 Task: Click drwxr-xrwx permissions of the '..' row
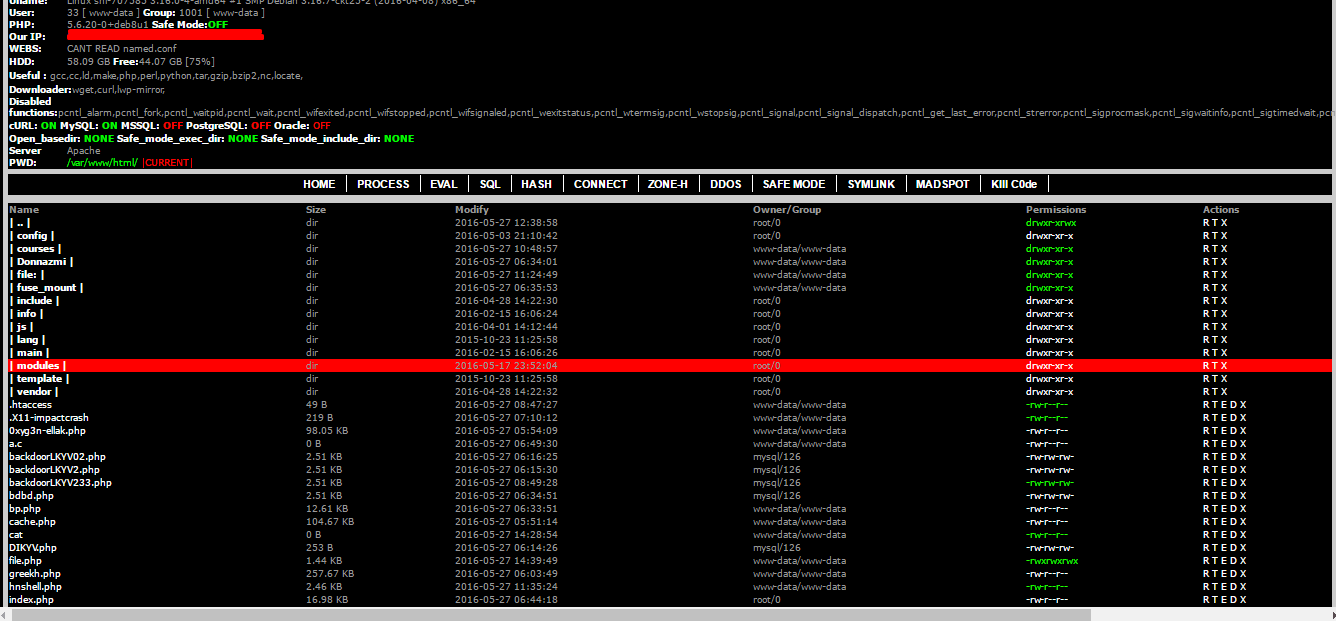pos(1051,223)
